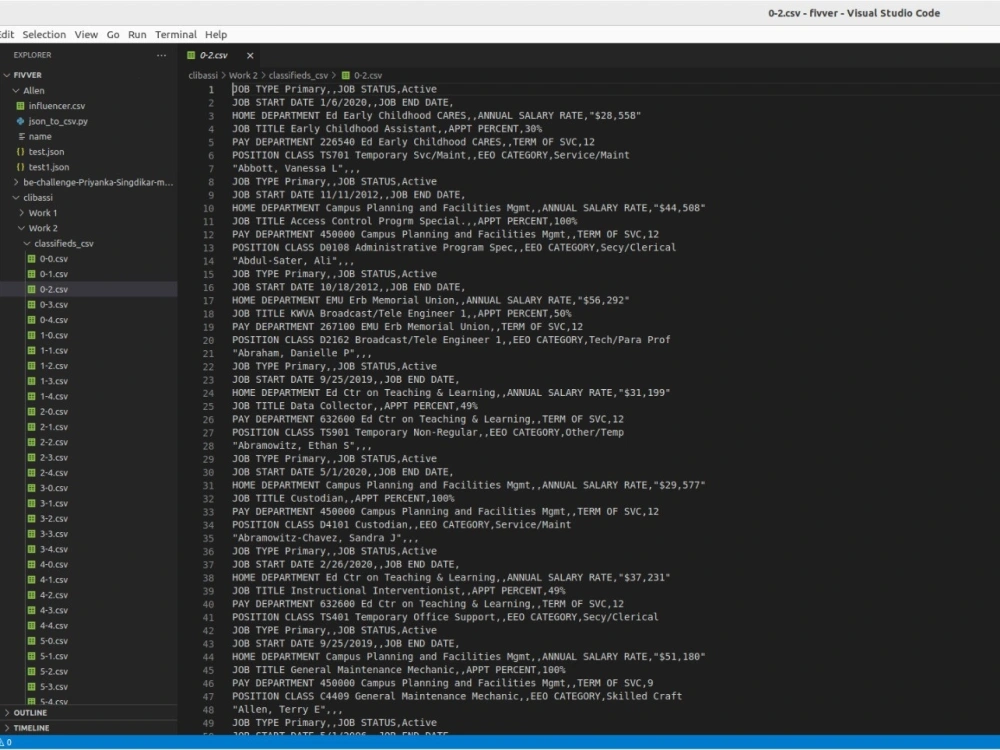
Task: Click the 2-3.csv file icon
Action: click(31, 458)
